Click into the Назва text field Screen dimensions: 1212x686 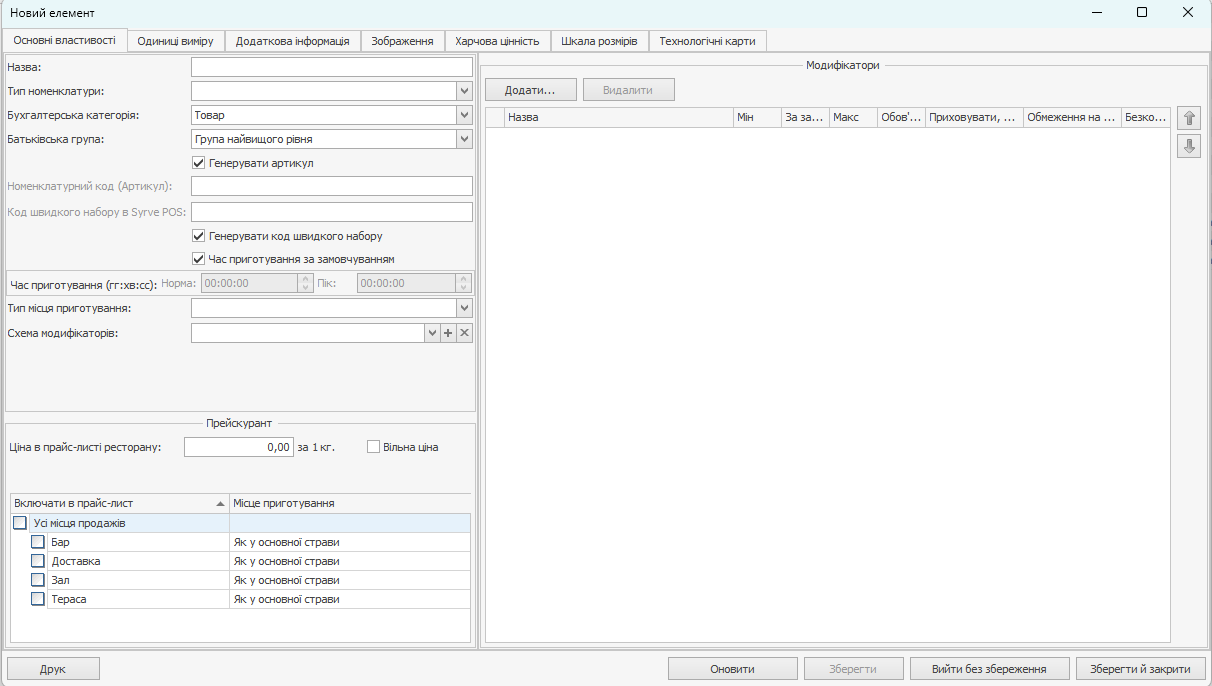331,67
